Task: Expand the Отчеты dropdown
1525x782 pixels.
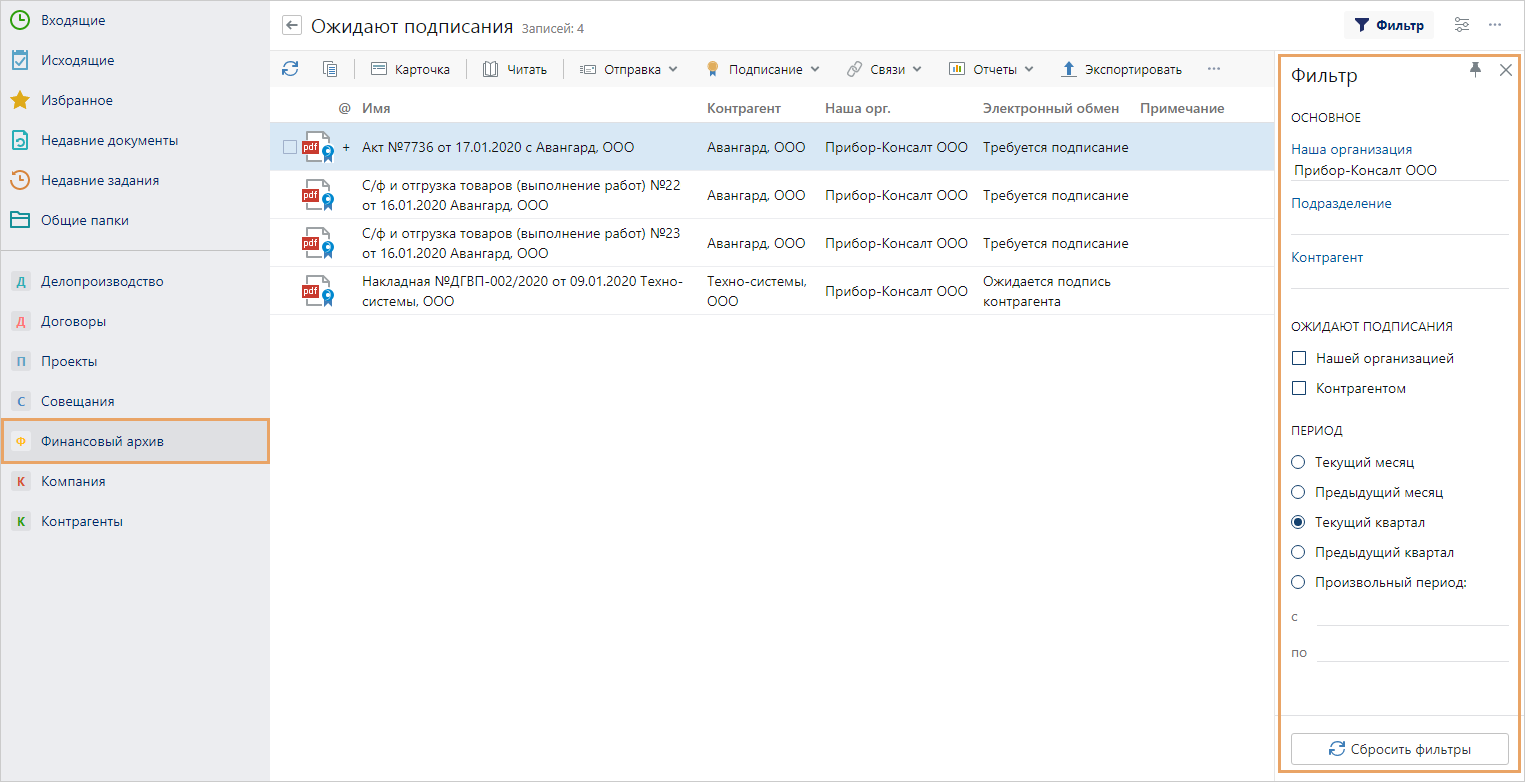Action: 990,69
